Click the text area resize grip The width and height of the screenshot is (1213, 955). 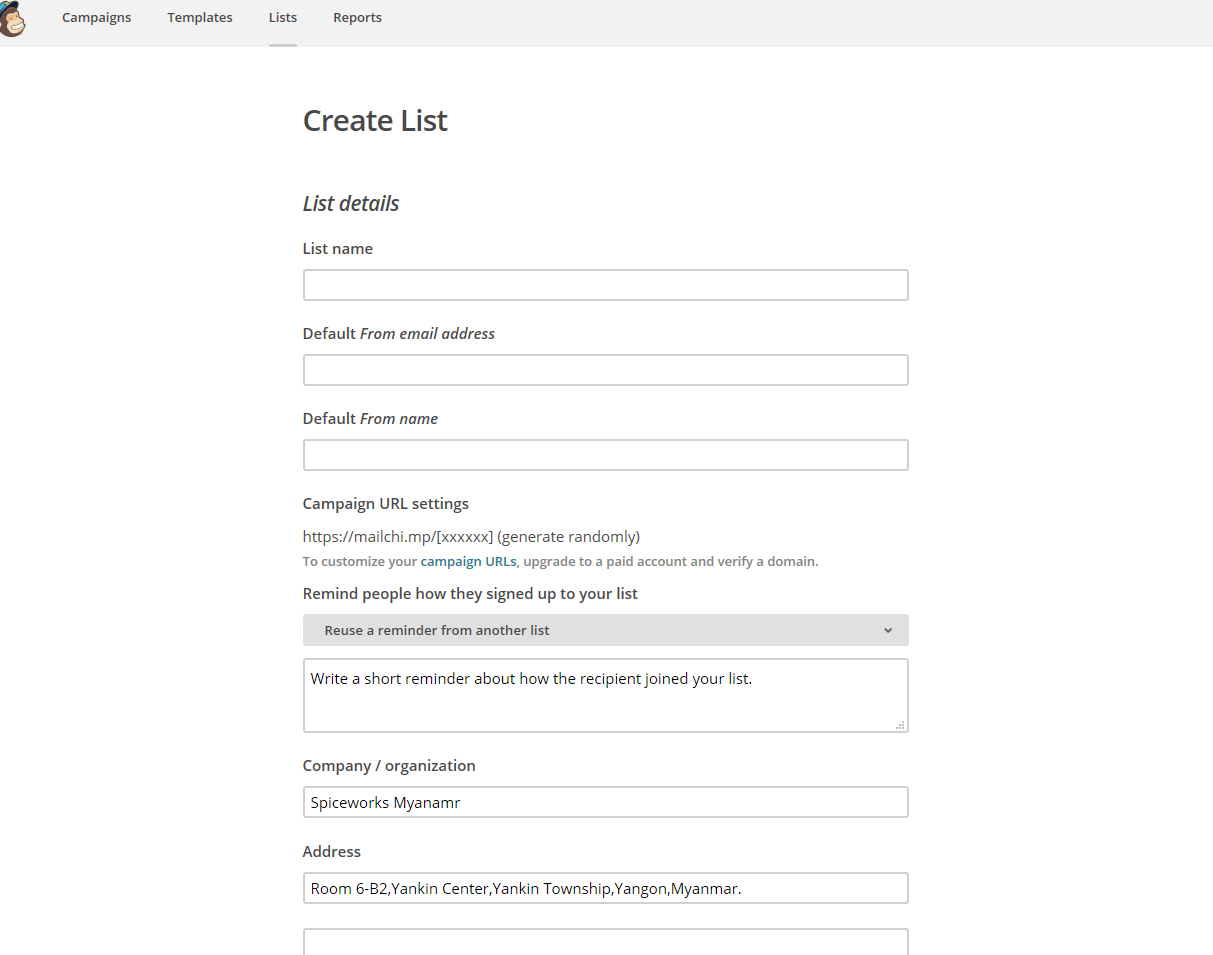900,725
